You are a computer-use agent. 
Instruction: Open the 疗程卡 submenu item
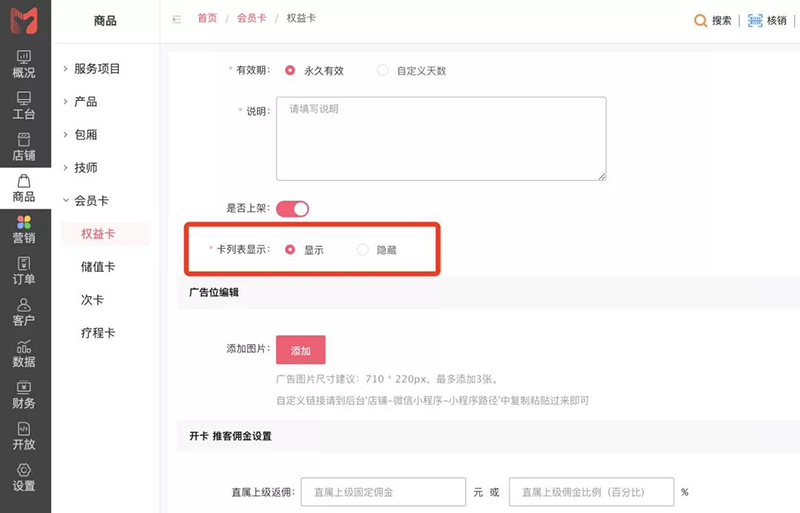[x=98, y=333]
